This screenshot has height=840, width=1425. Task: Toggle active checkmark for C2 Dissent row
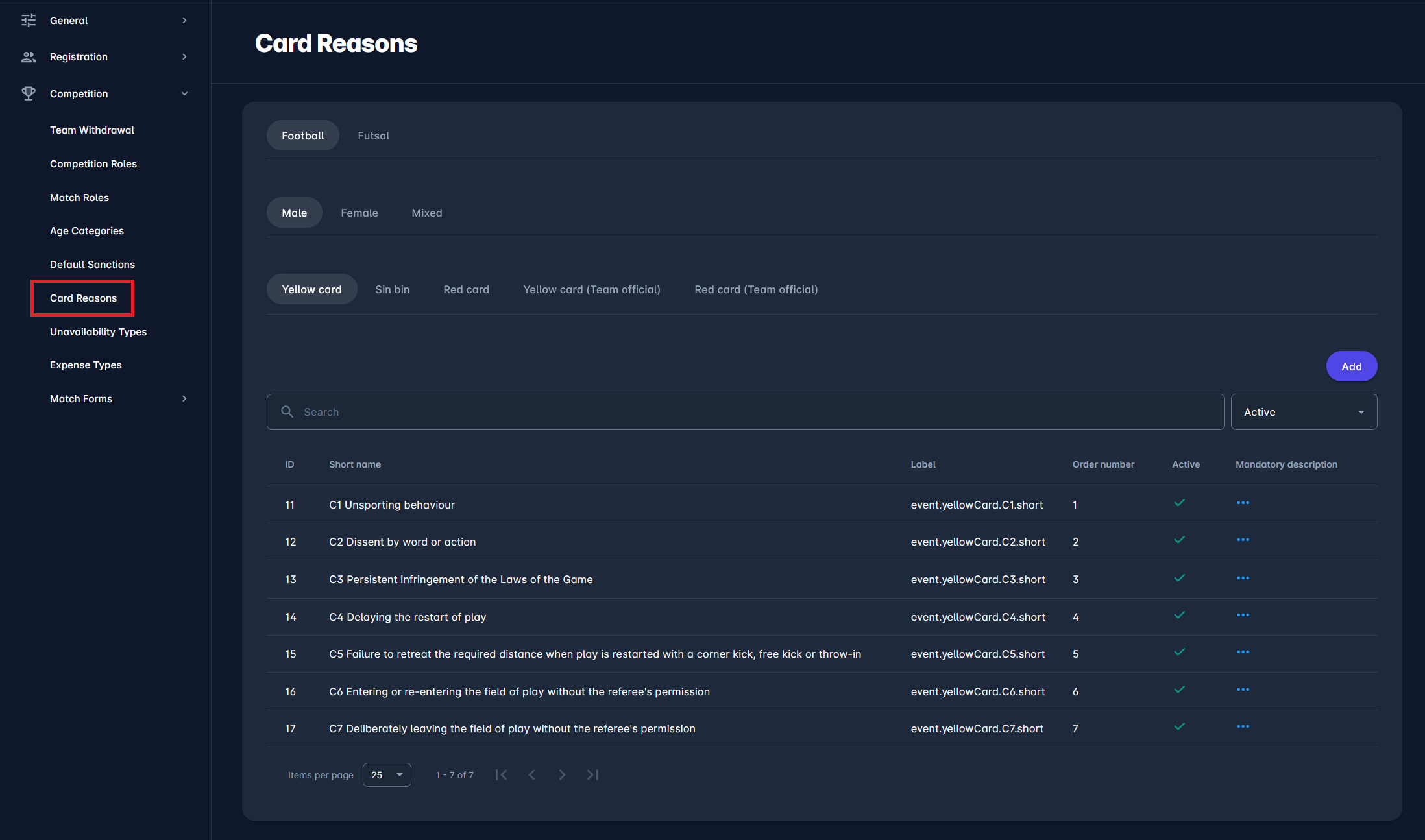pos(1179,540)
